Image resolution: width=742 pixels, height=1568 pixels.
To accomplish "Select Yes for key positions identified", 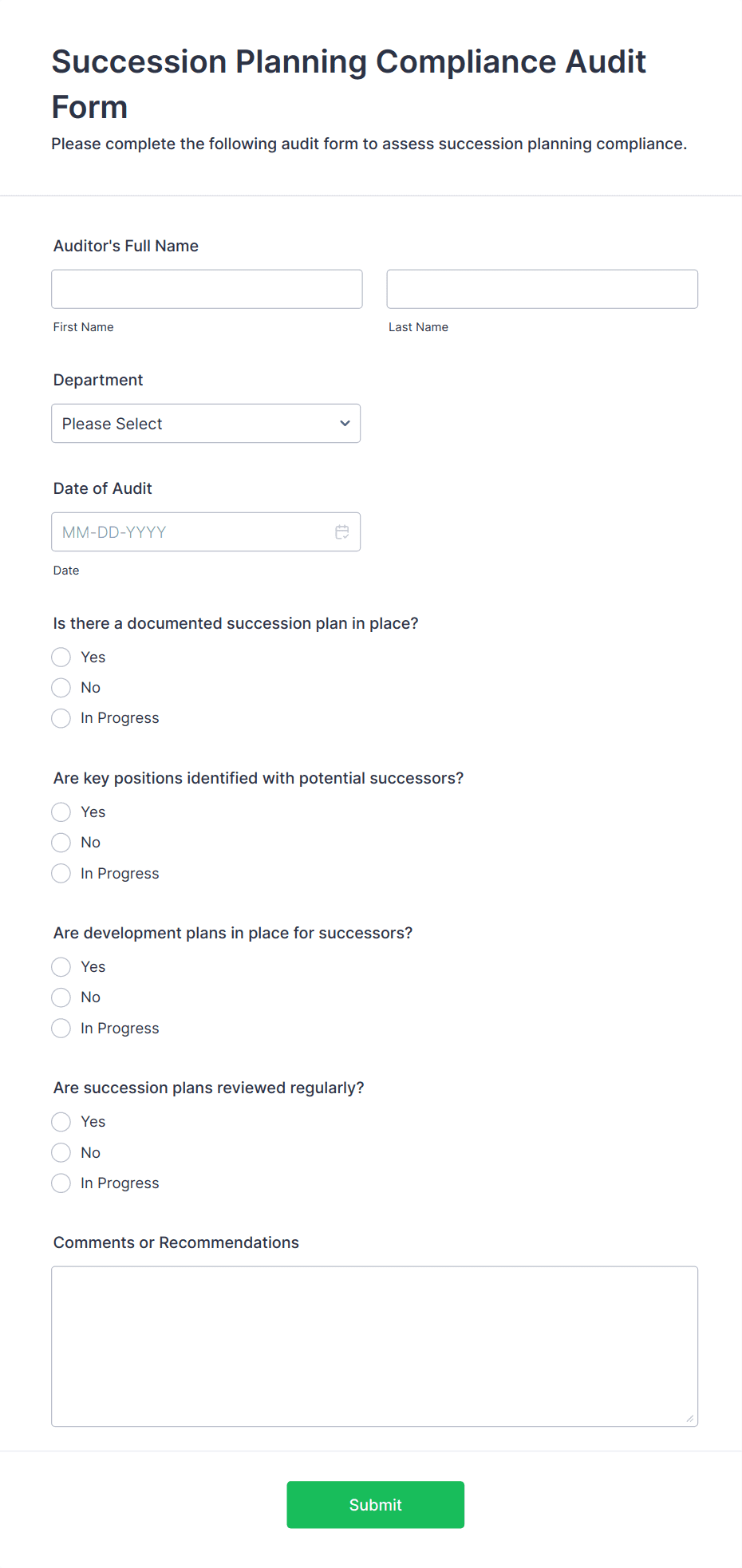I will [61, 812].
